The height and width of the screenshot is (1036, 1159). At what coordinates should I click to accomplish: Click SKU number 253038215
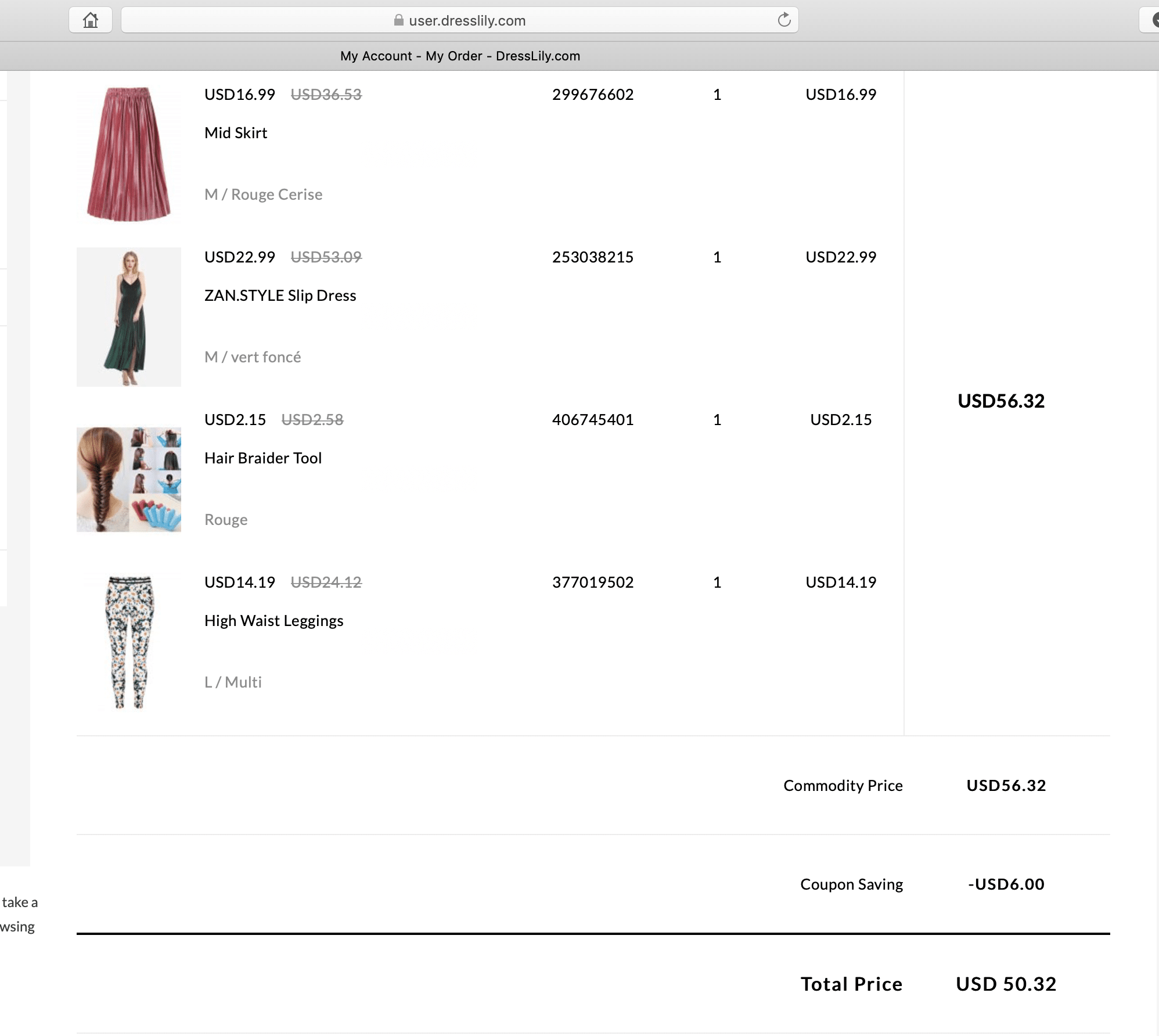click(x=592, y=257)
